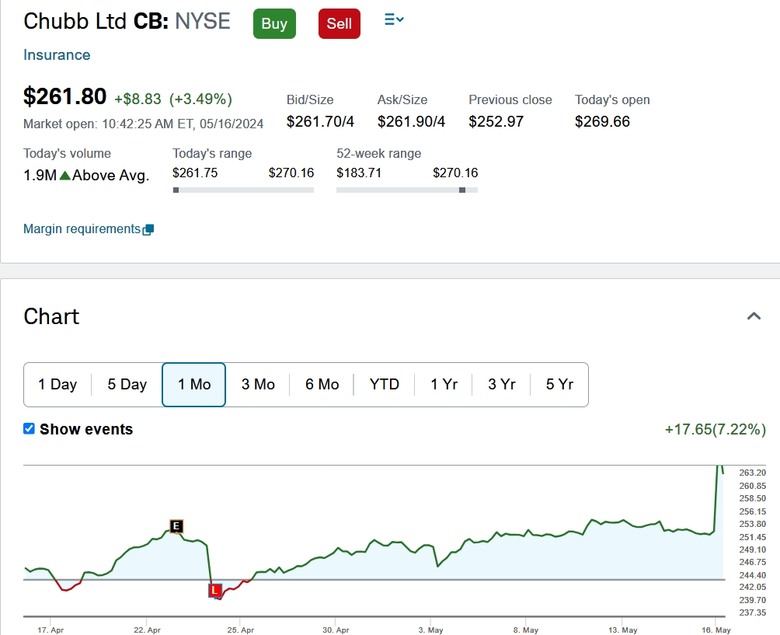
Task: Click the red L event marker
Action: [215, 590]
